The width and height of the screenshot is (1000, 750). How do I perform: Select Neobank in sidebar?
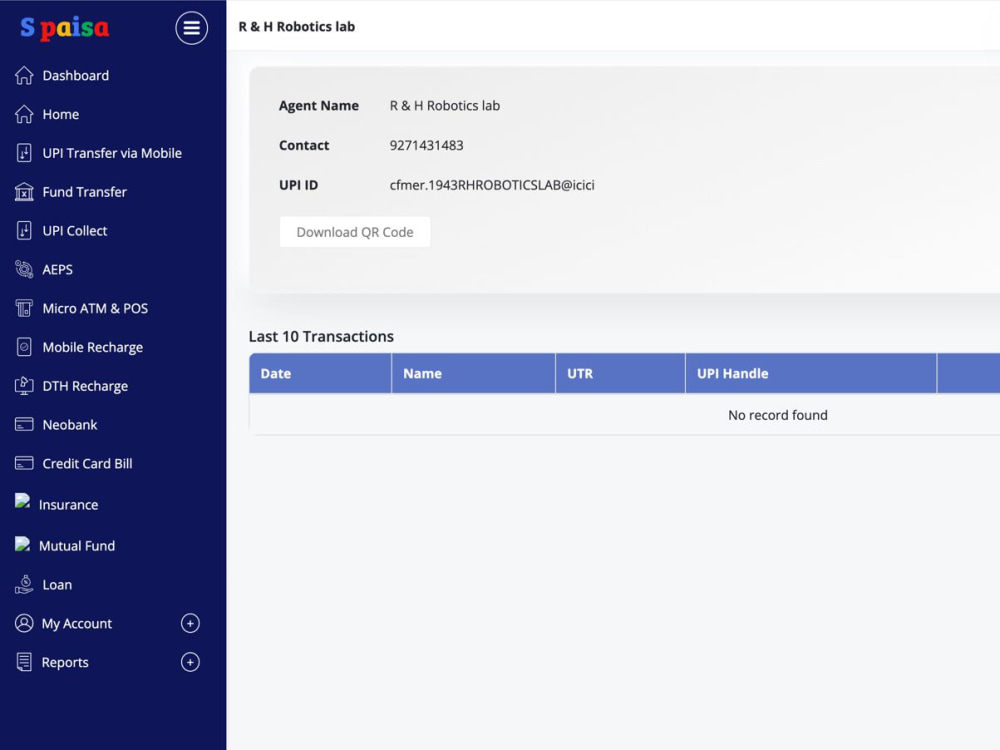[x=70, y=425]
